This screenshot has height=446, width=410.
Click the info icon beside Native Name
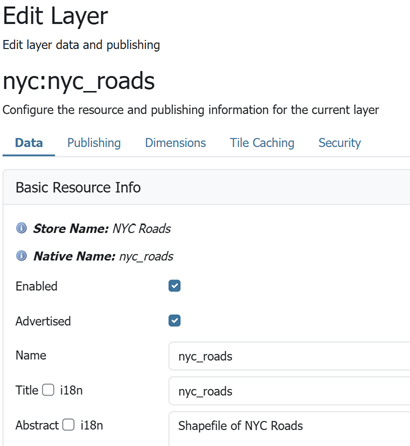[x=22, y=256]
